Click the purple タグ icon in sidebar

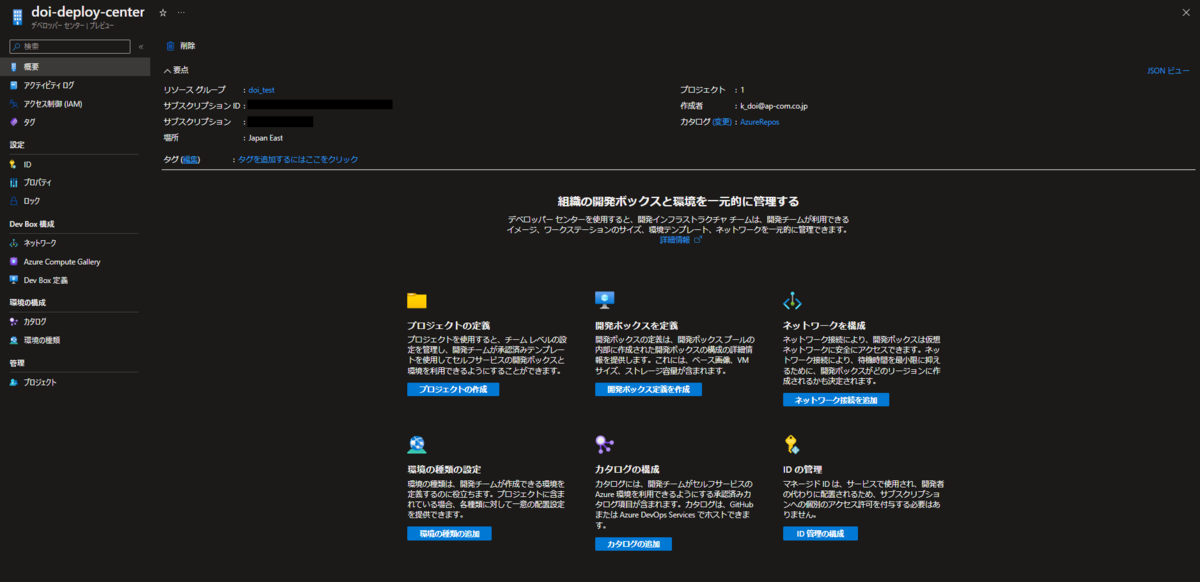14,122
